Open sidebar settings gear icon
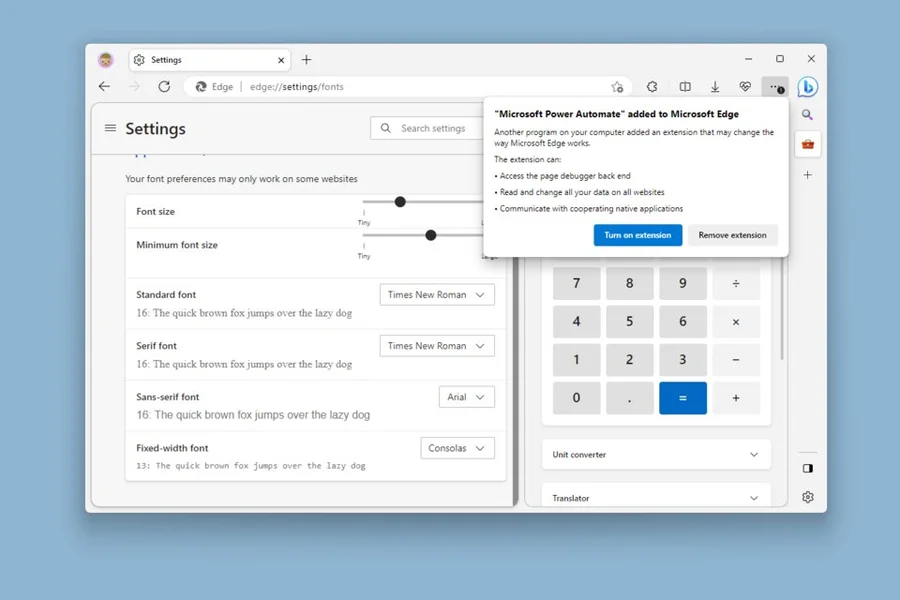The height and width of the screenshot is (600, 900). pyautogui.click(x=808, y=497)
